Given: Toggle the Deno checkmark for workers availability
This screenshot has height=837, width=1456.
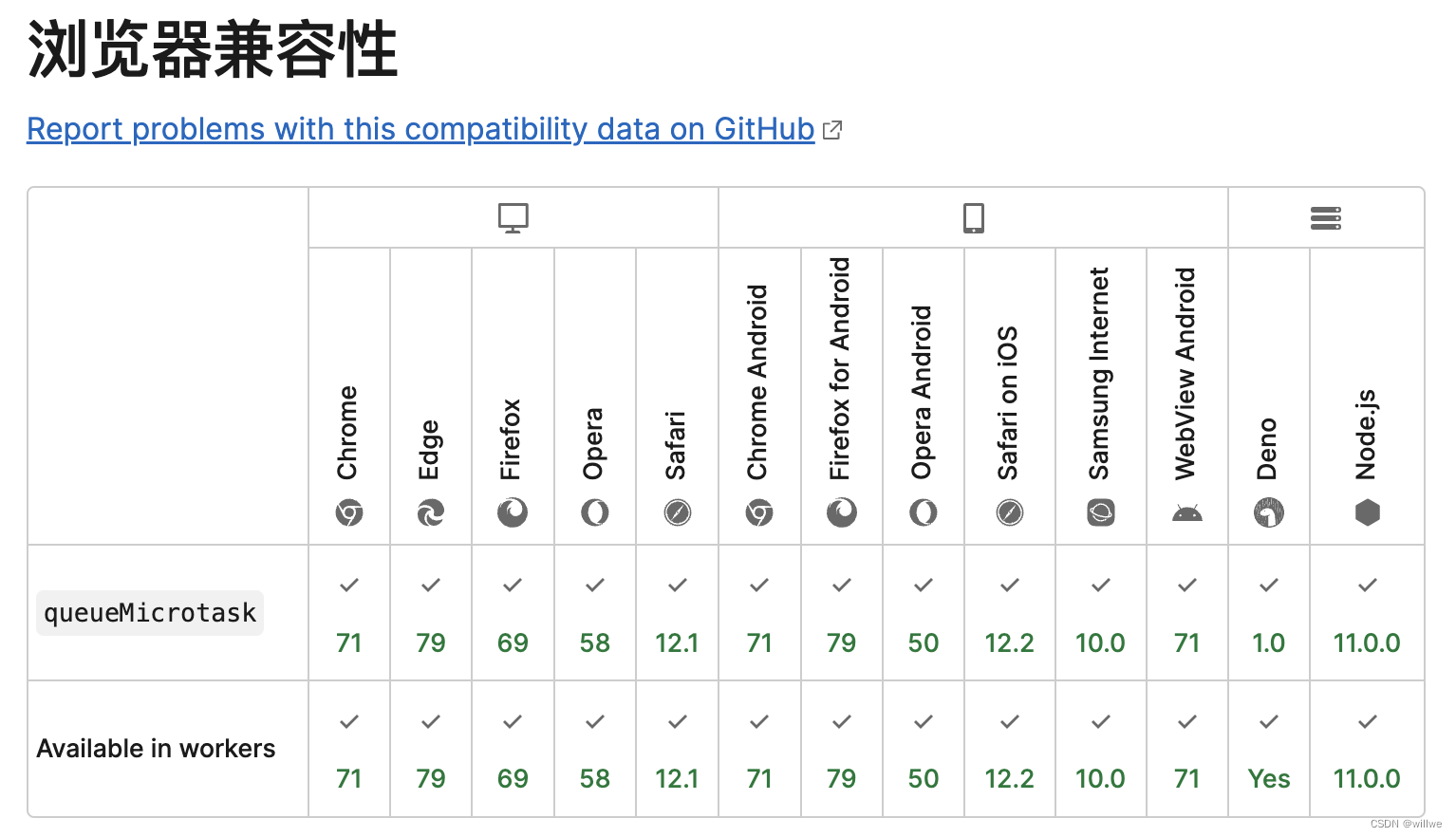Looking at the screenshot, I should point(1268,721).
